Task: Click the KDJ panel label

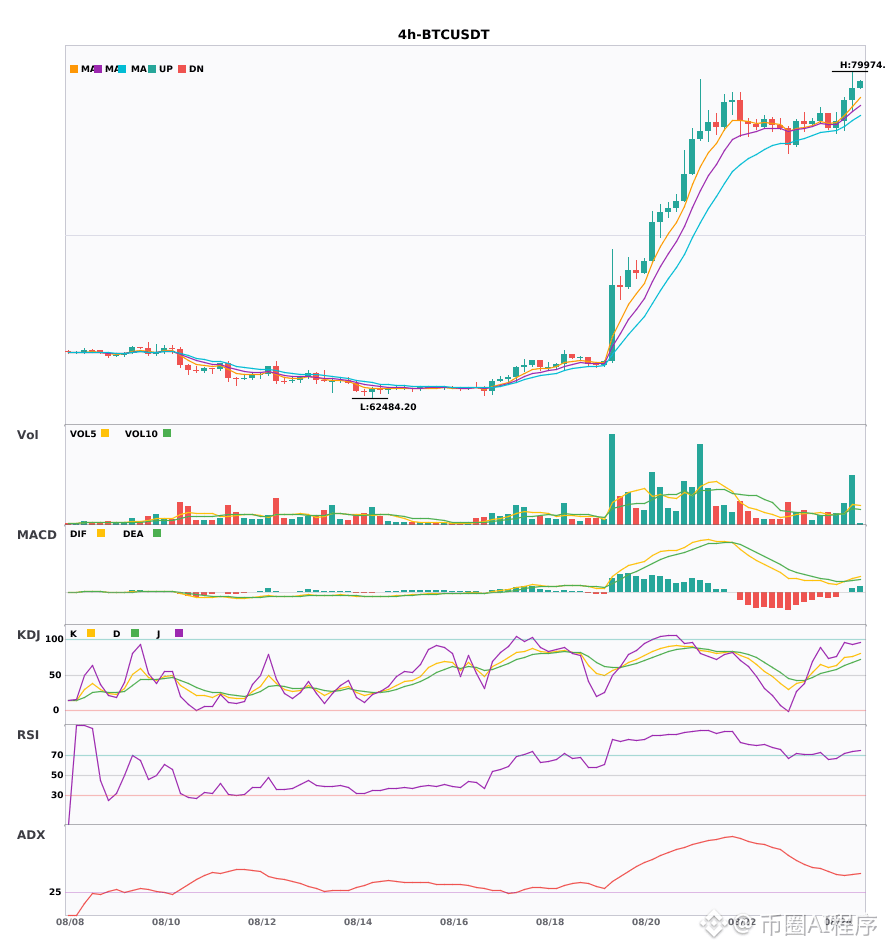Action: (28, 635)
